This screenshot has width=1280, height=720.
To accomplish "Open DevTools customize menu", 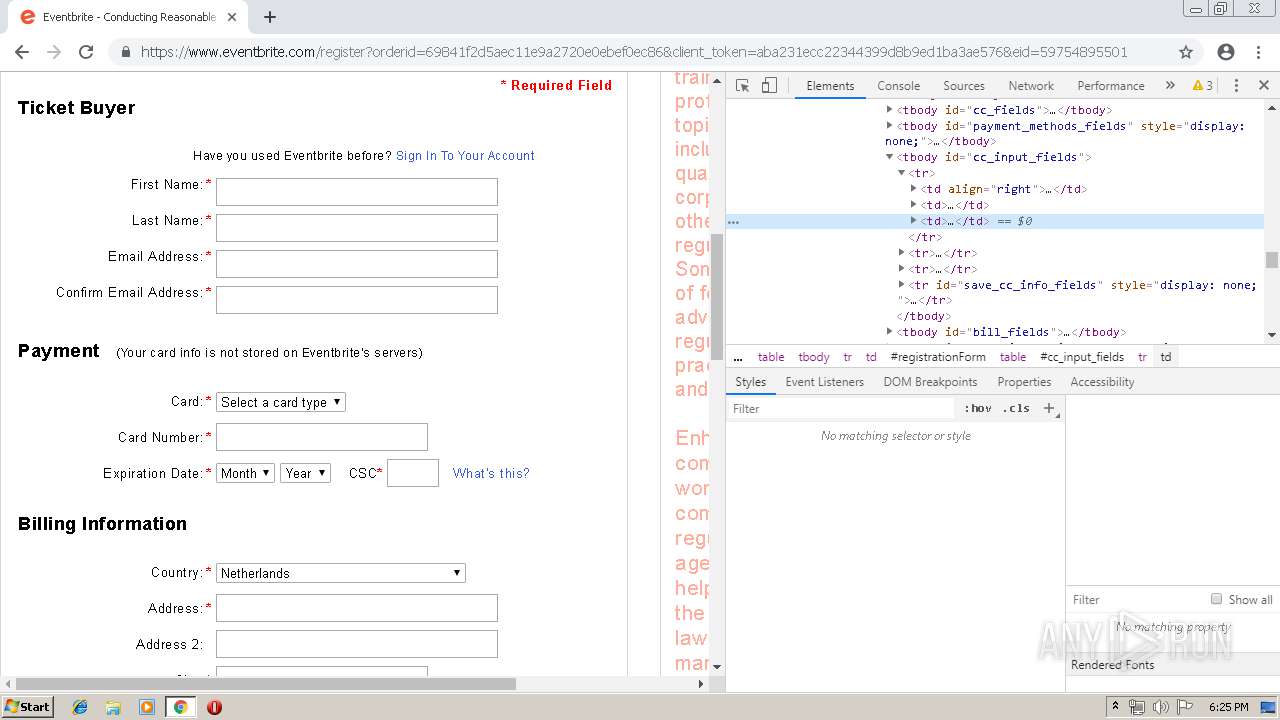I will pyautogui.click(x=1236, y=86).
